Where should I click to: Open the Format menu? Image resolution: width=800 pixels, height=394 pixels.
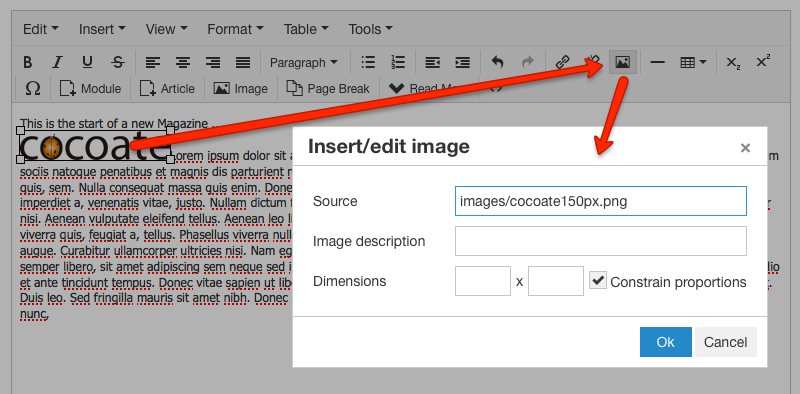[235, 29]
